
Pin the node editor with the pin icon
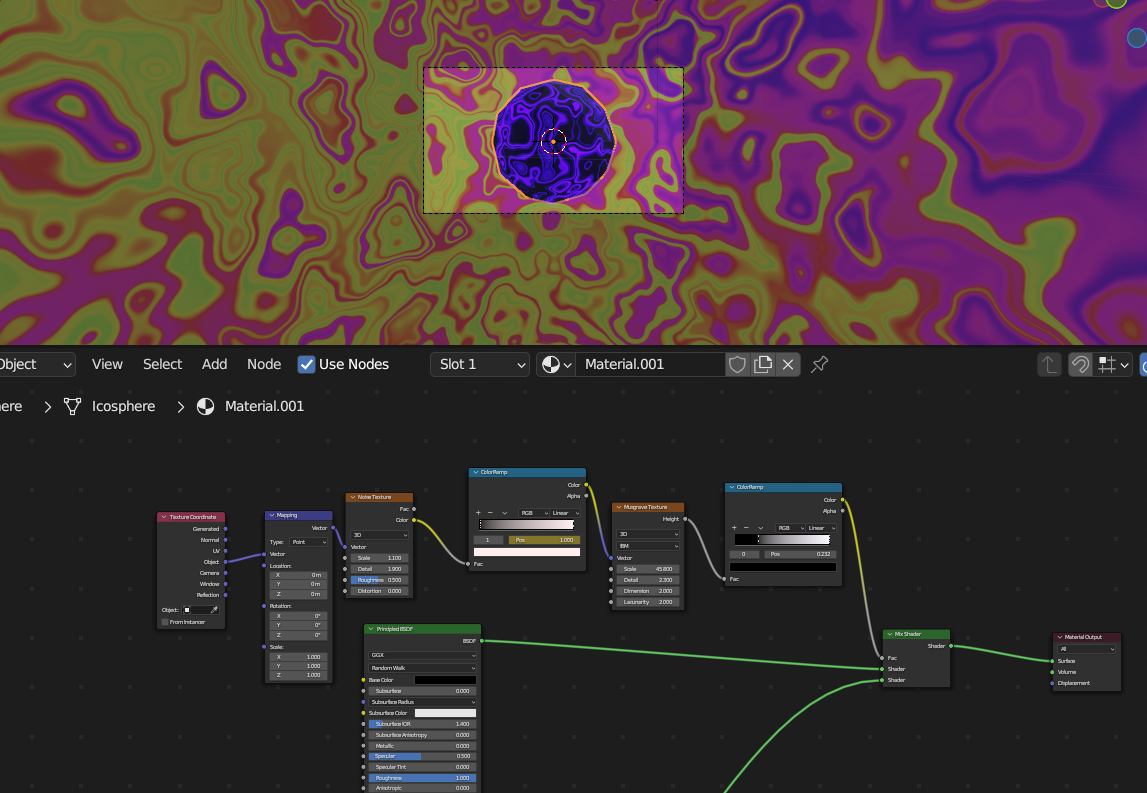(x=819, y=364)
